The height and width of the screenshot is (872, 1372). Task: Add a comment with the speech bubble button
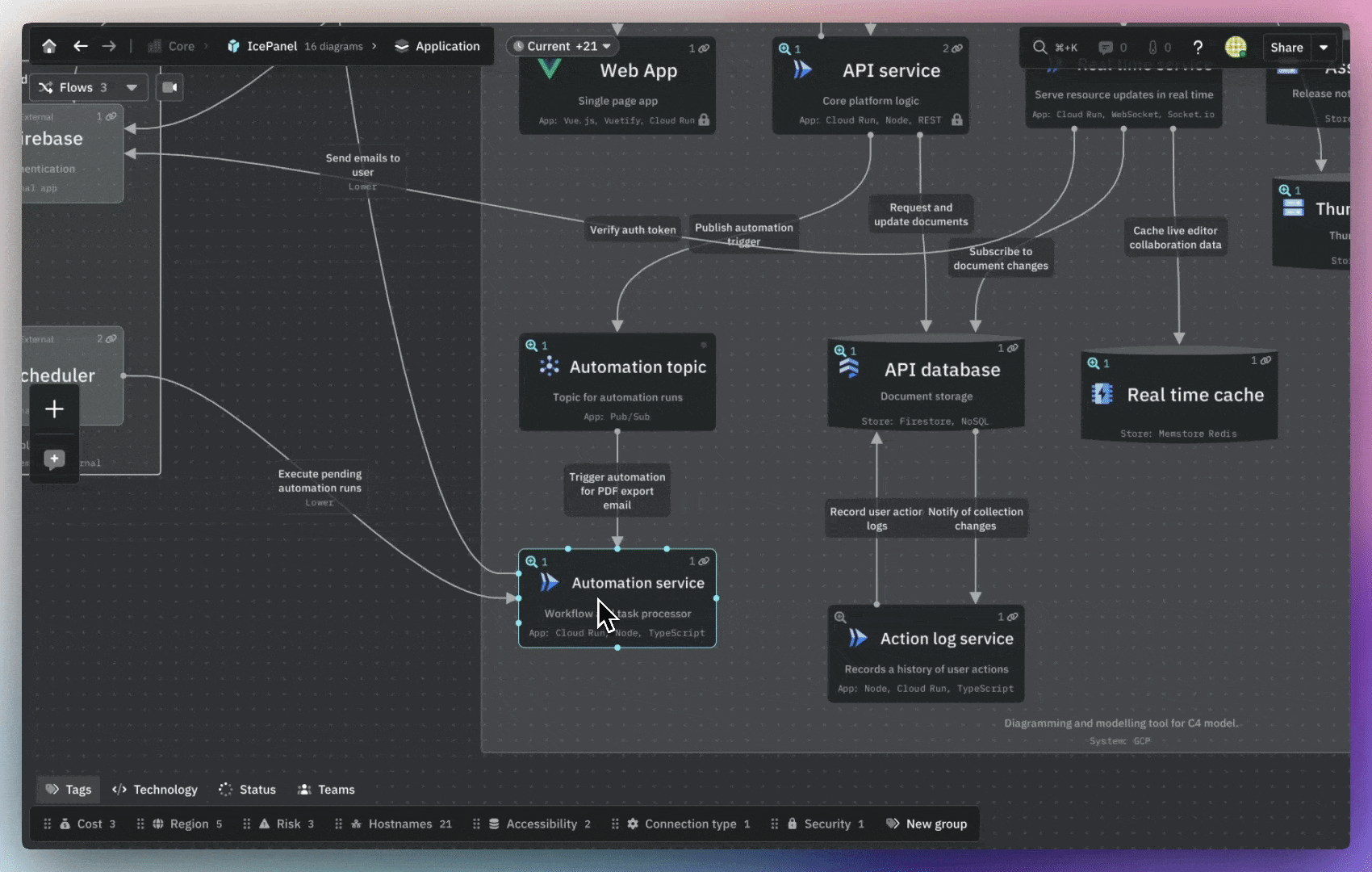pos(54,459)
